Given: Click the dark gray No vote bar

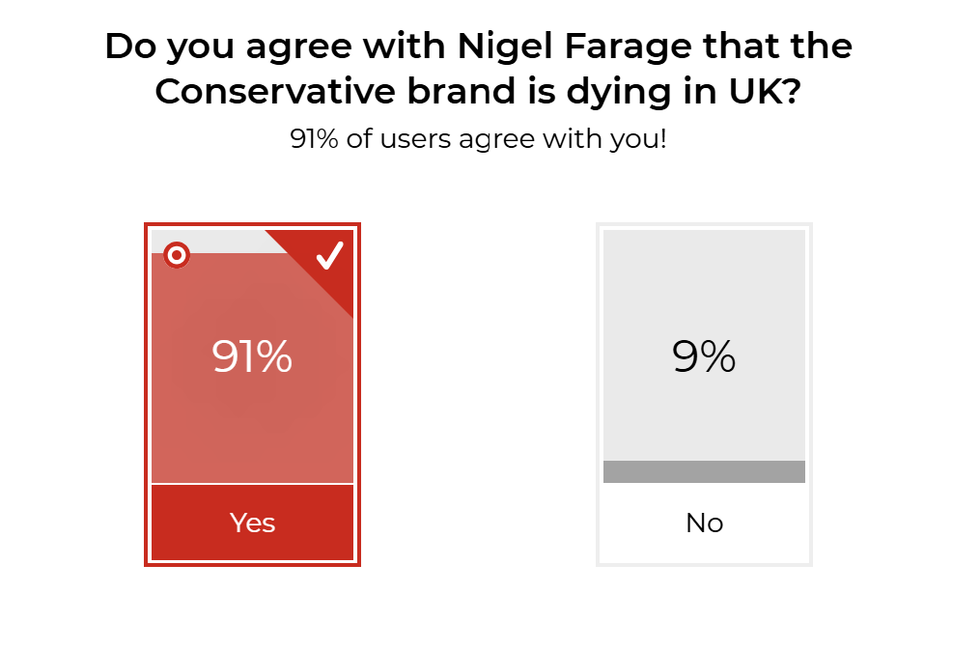Looking at the screenshot, I should coord(704,472).
